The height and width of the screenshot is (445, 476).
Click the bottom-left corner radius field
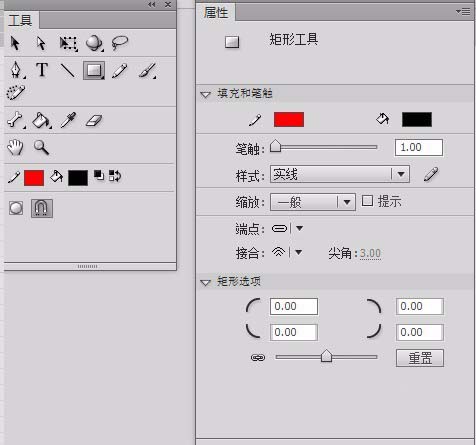pyautogui.click(x=294, y=332)
